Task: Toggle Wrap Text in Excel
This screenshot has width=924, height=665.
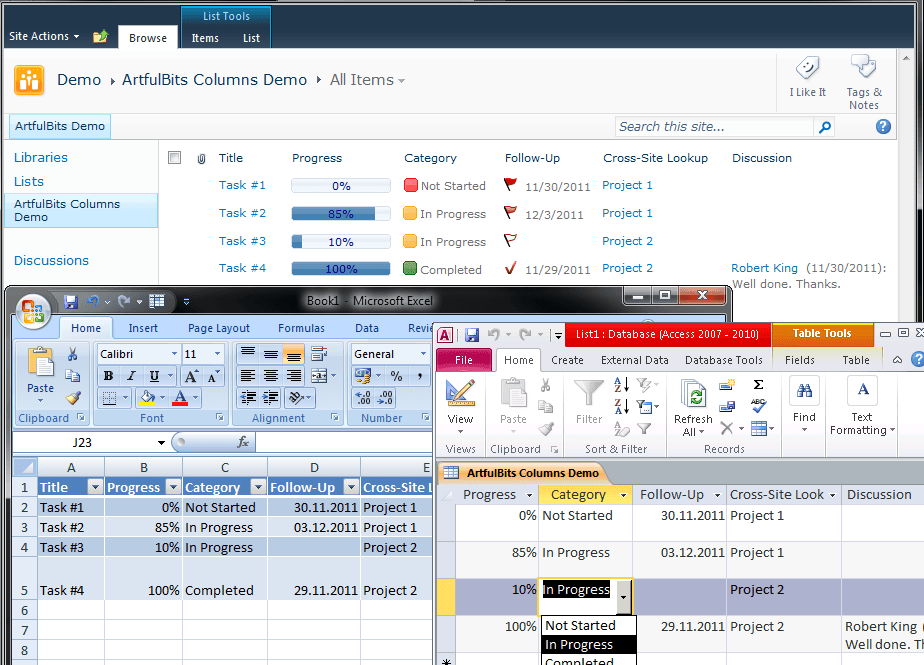Action: [319, 354]
